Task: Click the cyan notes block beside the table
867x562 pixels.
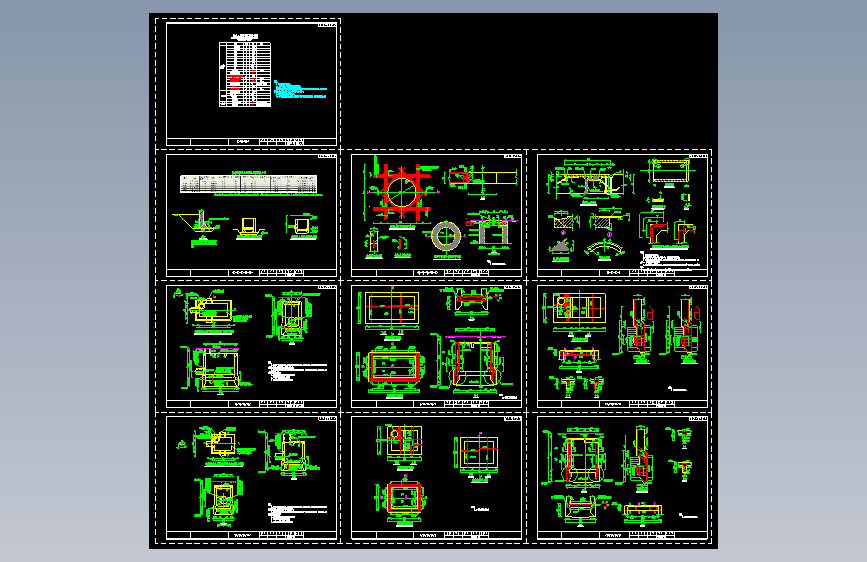Action: [x=300, y=90]
